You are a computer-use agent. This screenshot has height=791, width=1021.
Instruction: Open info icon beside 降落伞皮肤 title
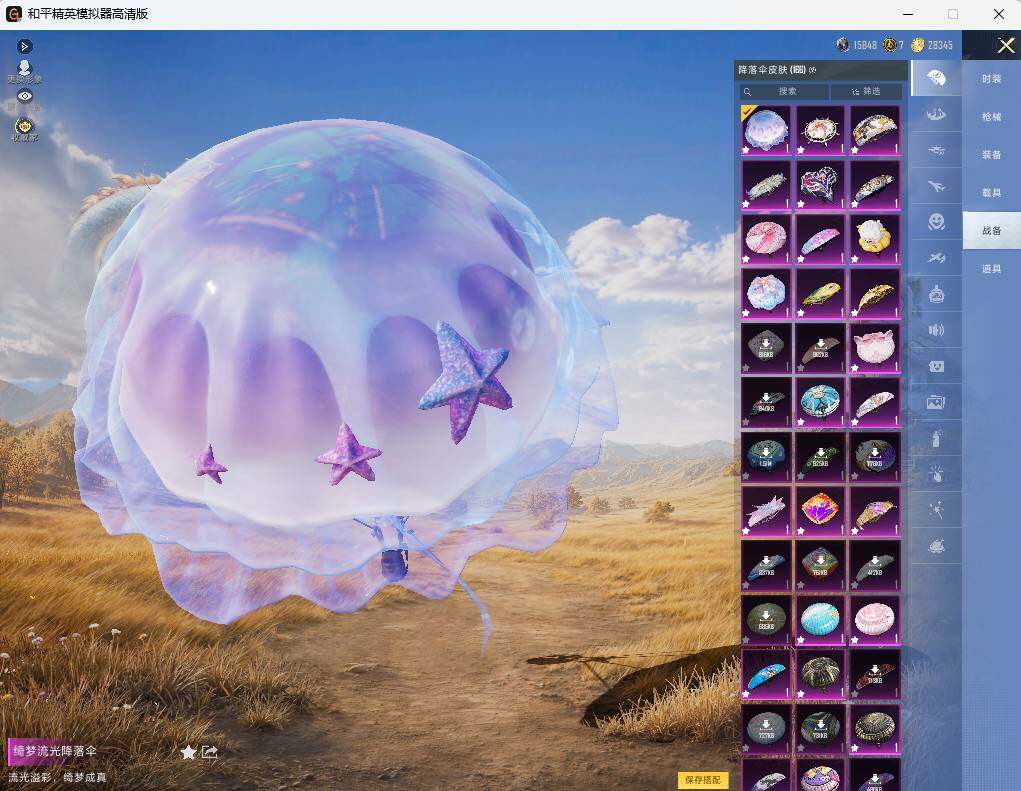click(x=812, y=70)
